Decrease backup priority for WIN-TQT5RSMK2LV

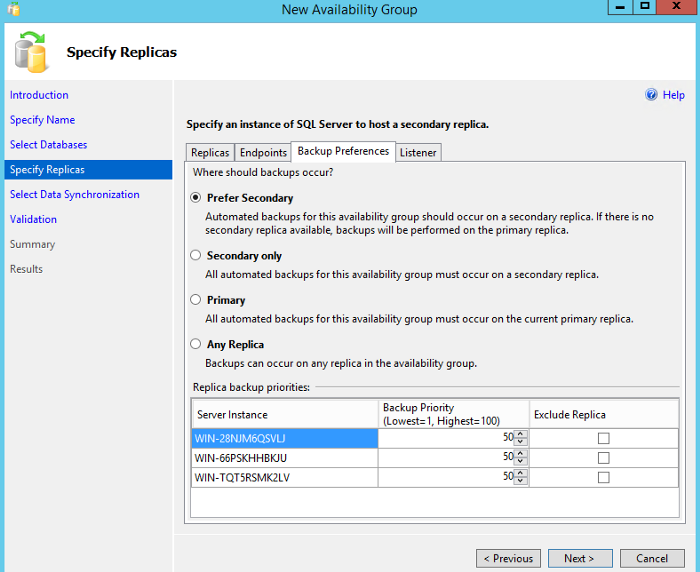point(521,481)
